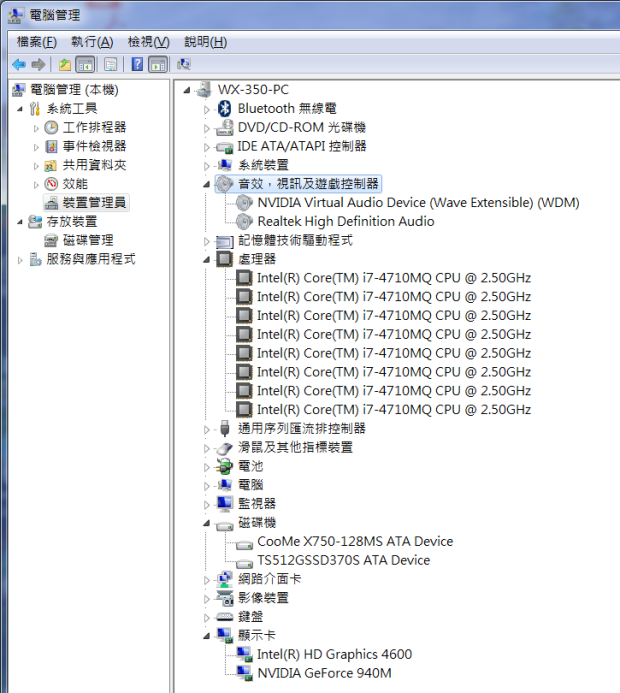
Task: Click the 工作排程器 clock icon
Action: [51, 128]
